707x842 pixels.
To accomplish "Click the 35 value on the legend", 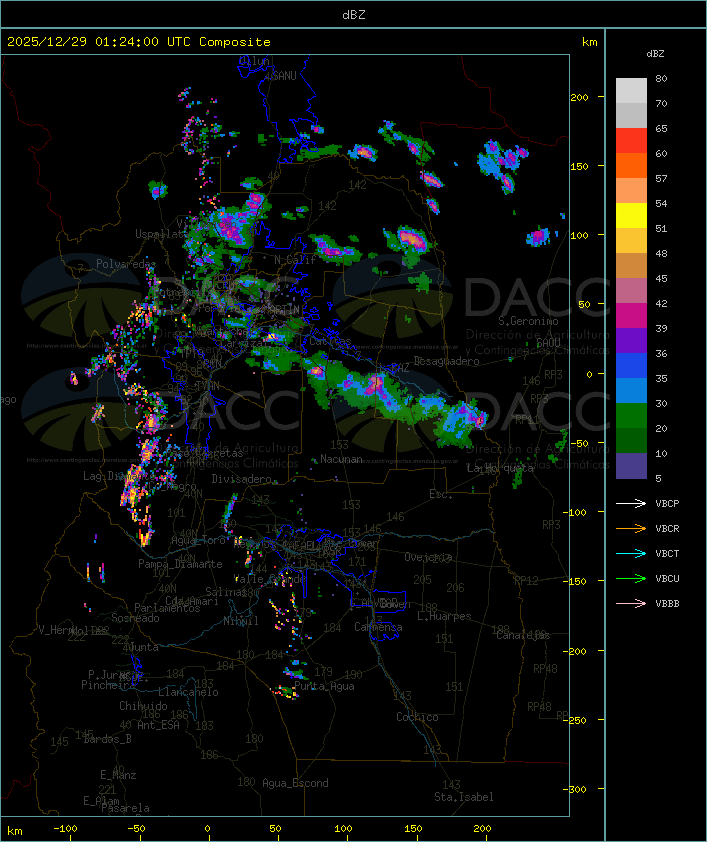I will point(661,379).
